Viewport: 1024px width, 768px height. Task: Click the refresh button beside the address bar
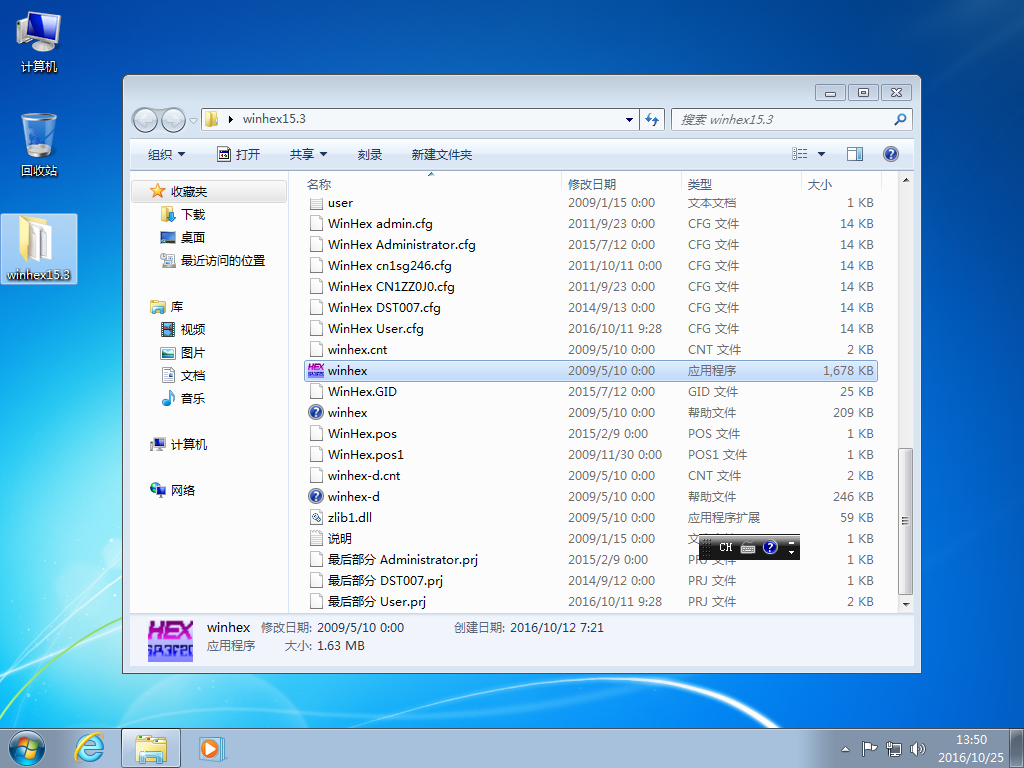pos(652,120)
